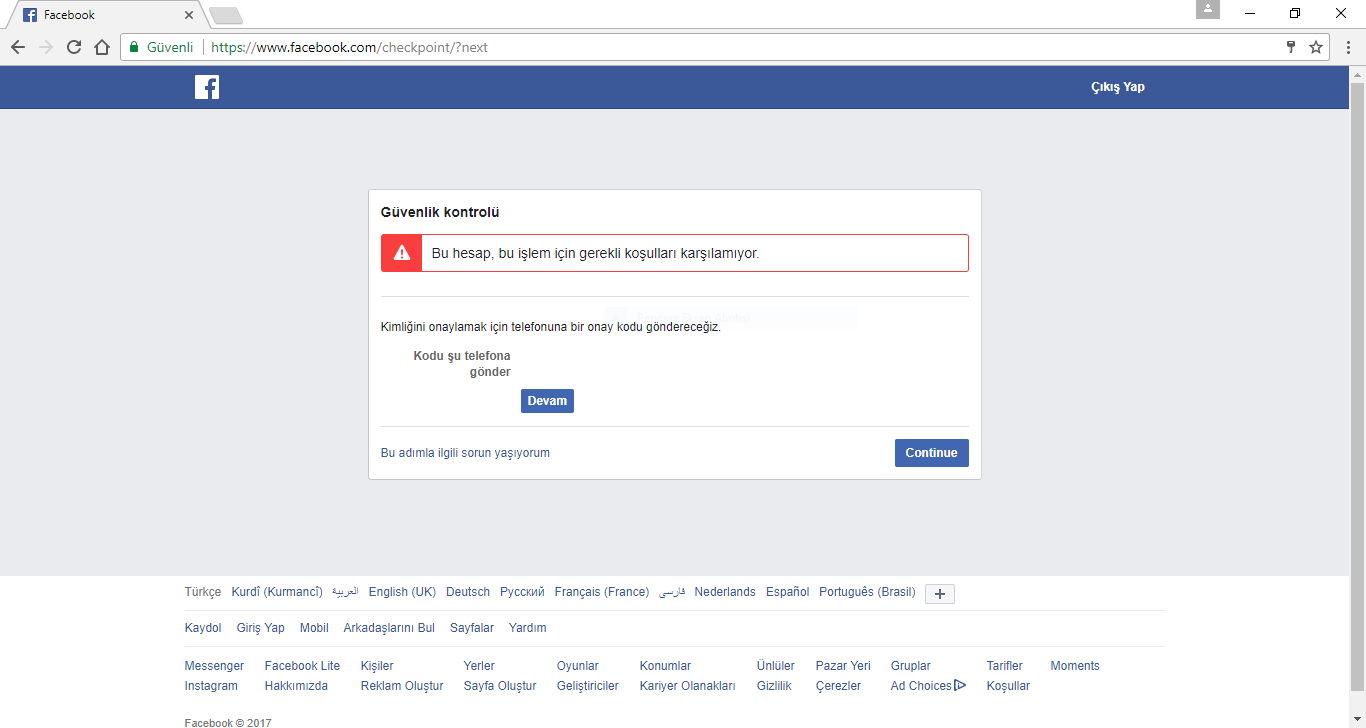Open the Instagram footer link

click(x=211, y=686)
